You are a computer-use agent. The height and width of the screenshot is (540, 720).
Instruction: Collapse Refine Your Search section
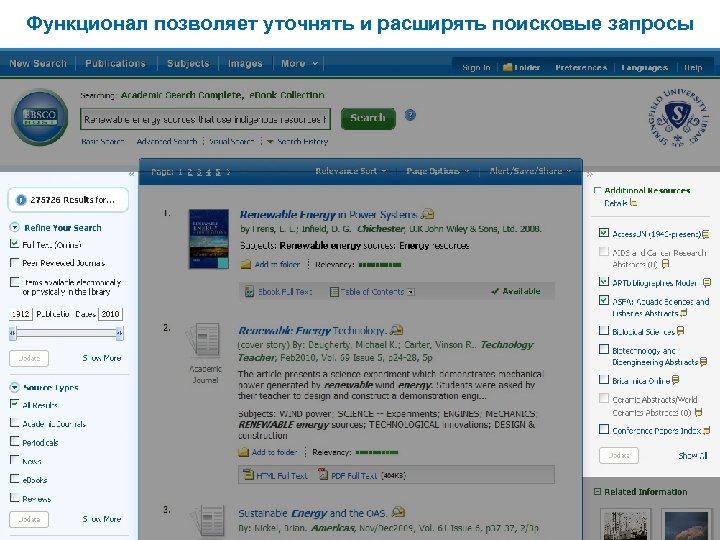15,227
